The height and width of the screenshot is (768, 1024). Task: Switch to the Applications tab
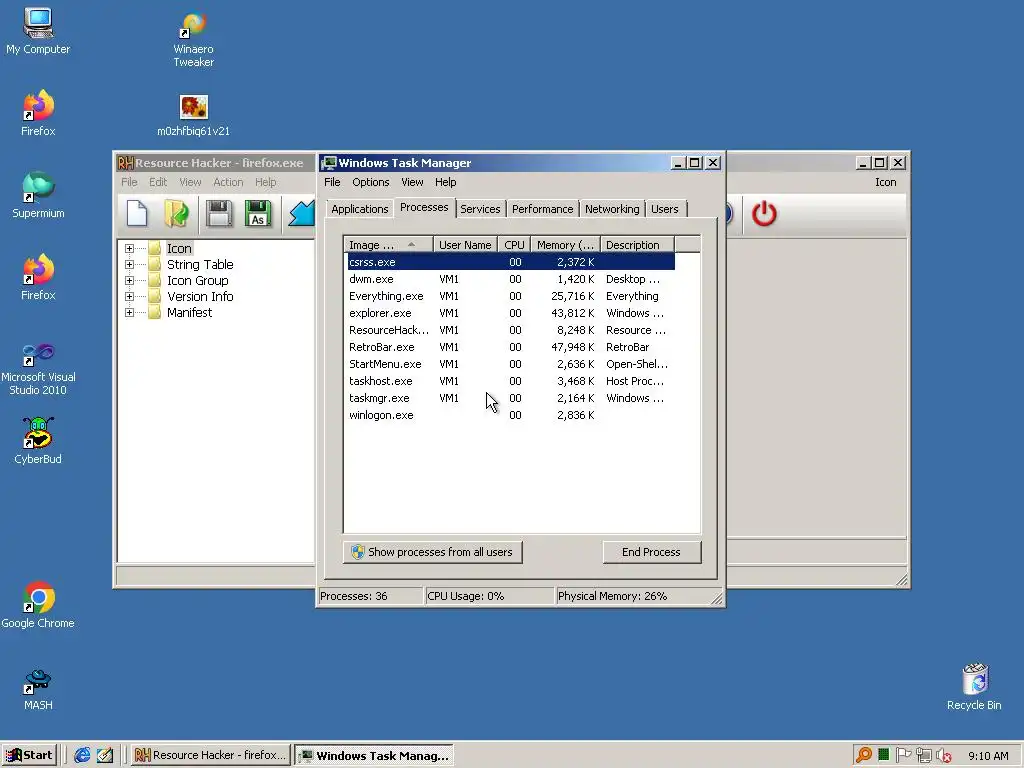tap(359, 209)
